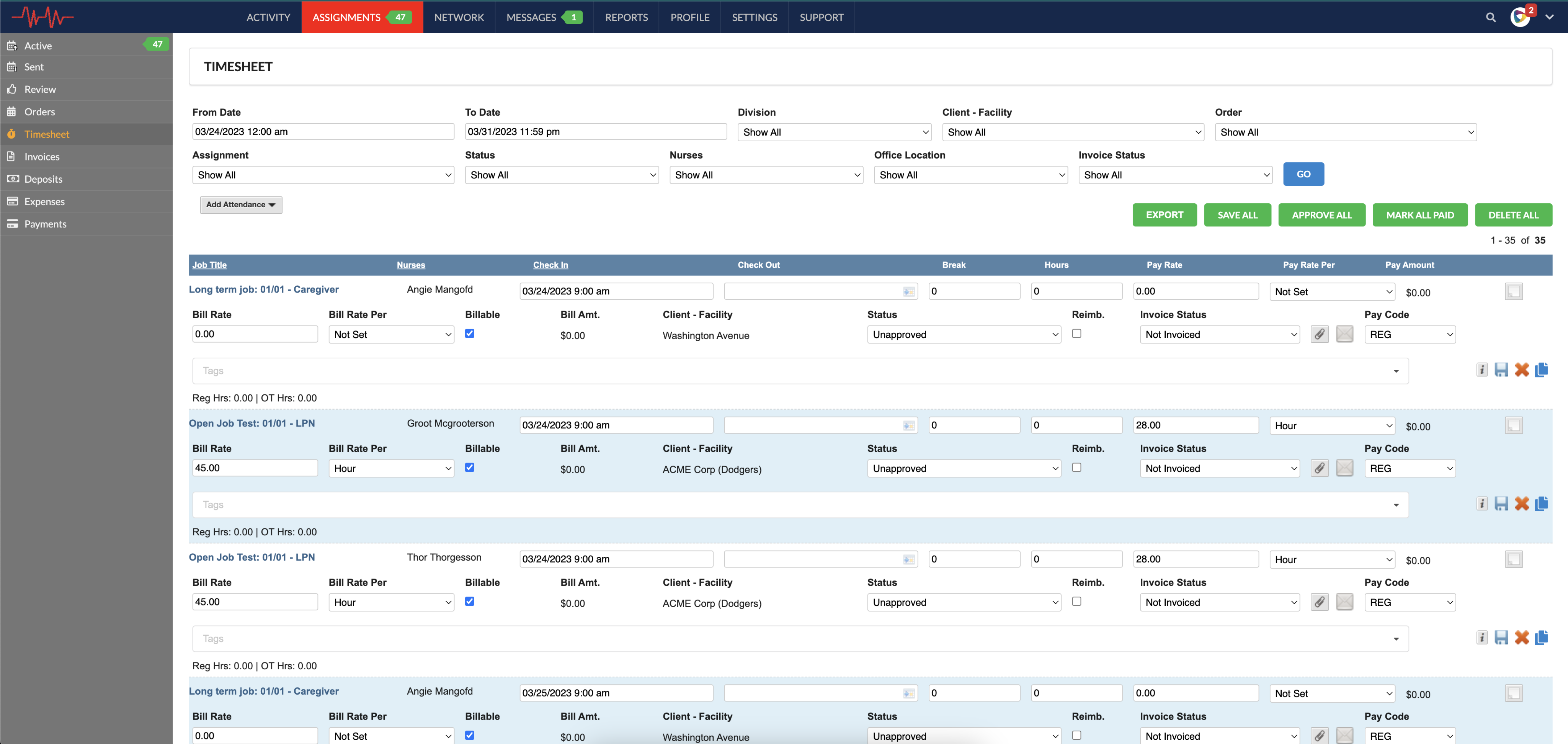Image resolution: width=1568 pixels, height=744 pixels.
Task: Open the user avatar profile icon
Action: click(1520, 17)
